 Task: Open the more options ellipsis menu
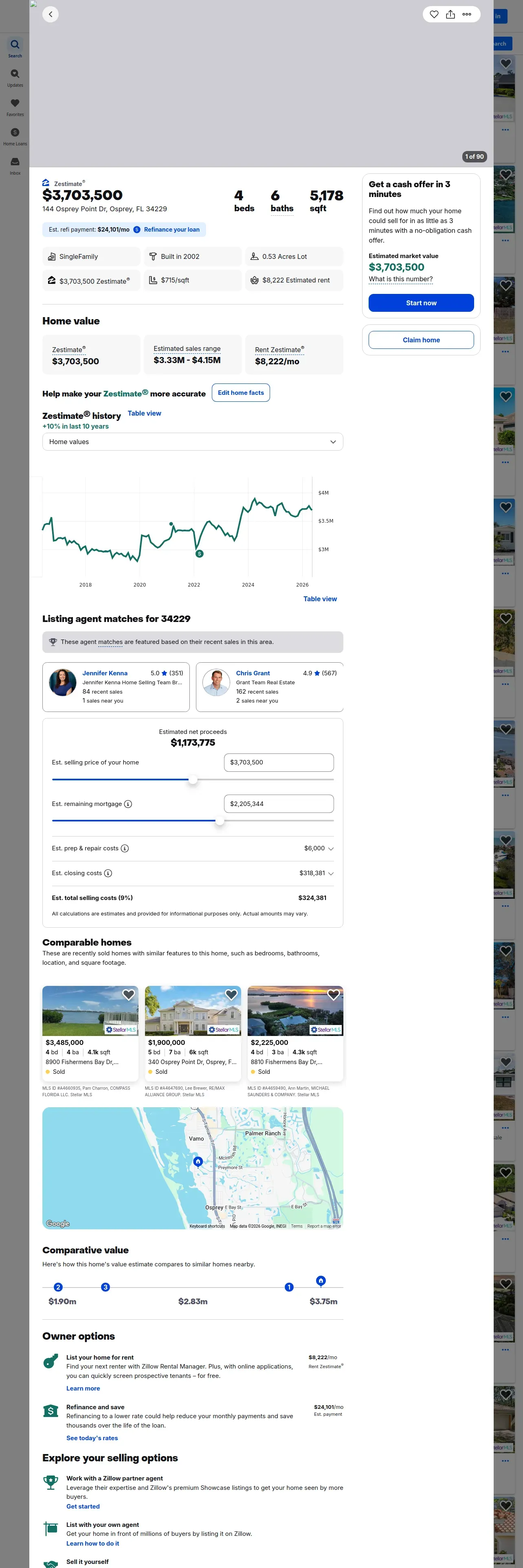coord(467,14)
